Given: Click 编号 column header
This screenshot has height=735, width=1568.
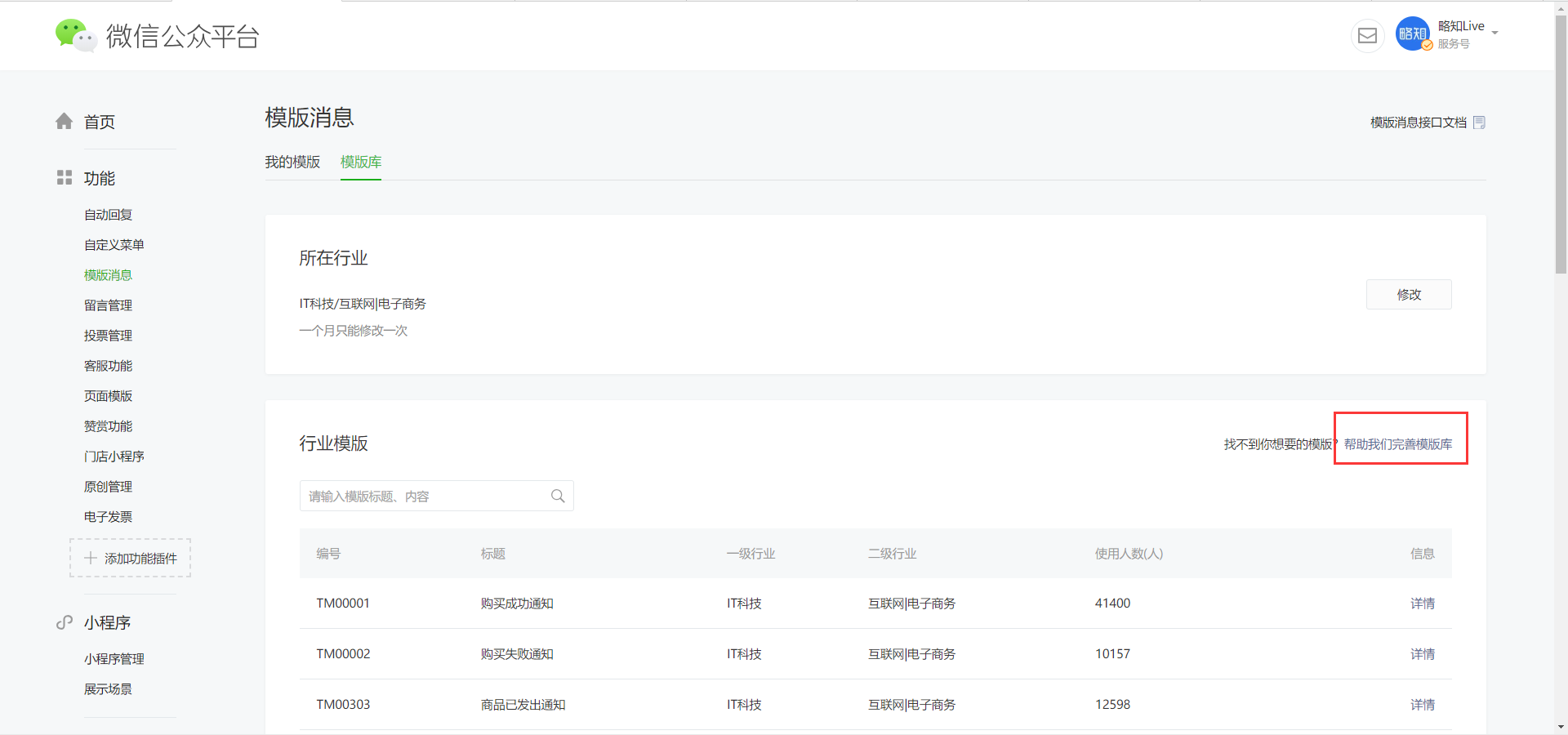Looking at the screenshot, I should pyautogui.click(x=328, y=554).
